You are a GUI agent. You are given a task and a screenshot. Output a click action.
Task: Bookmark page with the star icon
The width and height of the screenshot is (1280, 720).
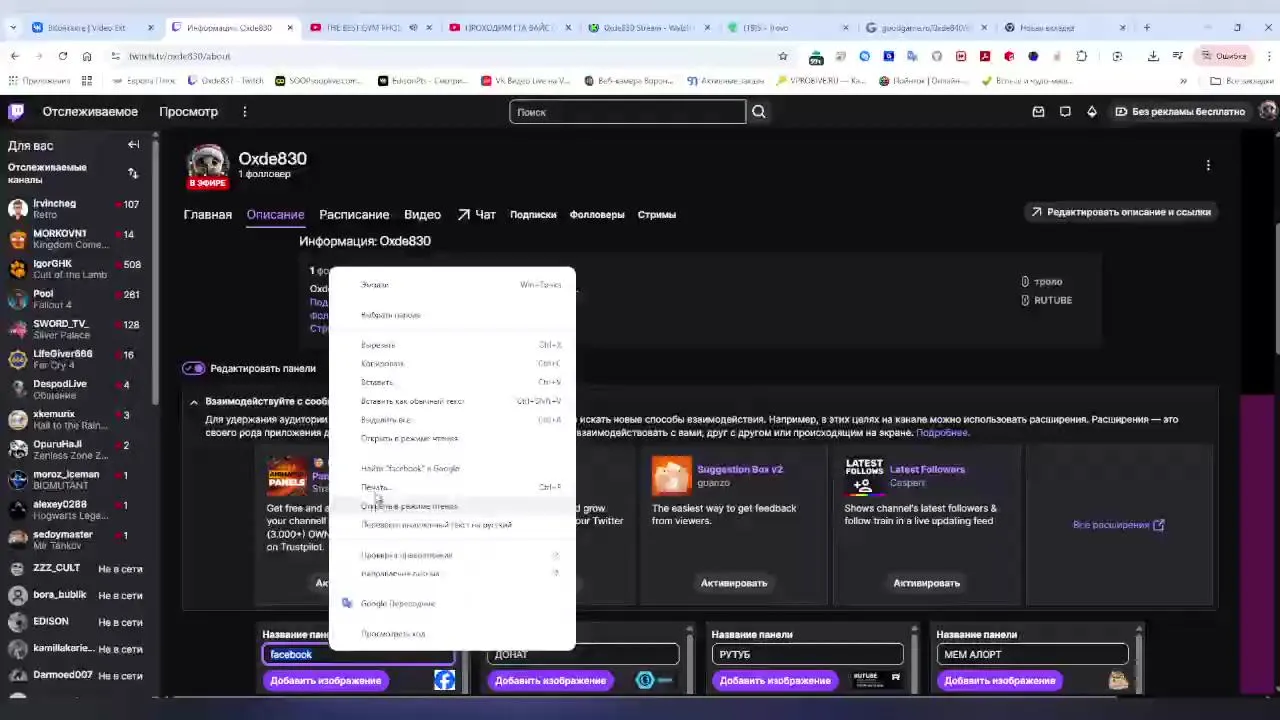click(x=782, y=56)
